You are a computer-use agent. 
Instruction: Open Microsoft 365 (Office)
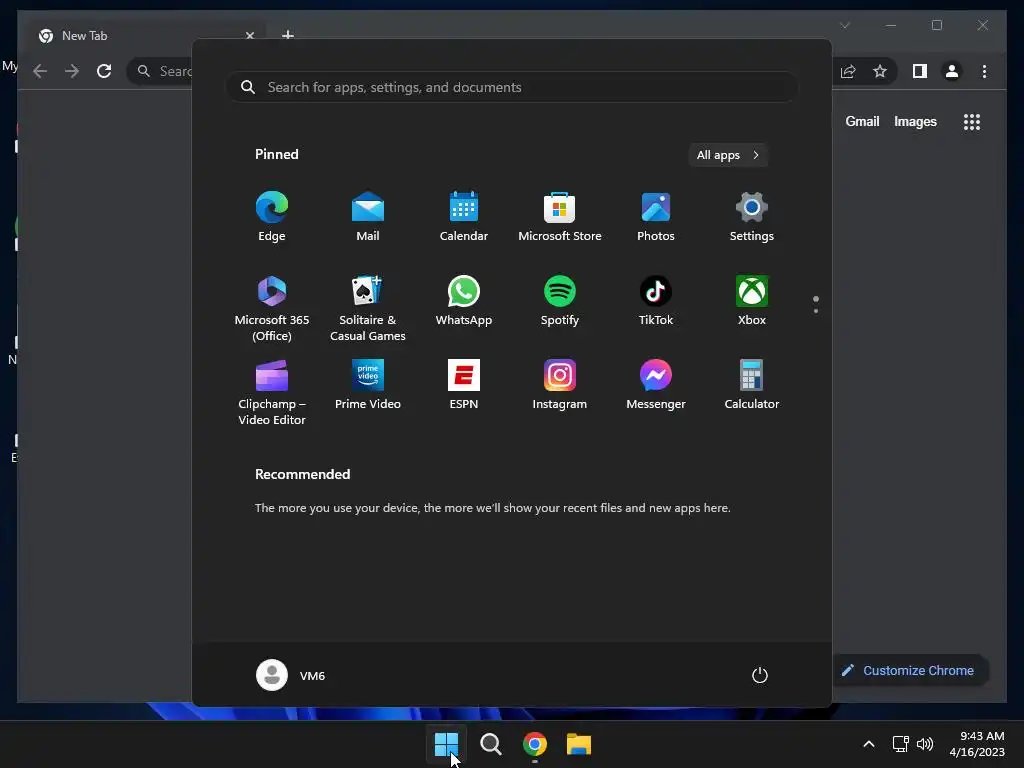272,308
